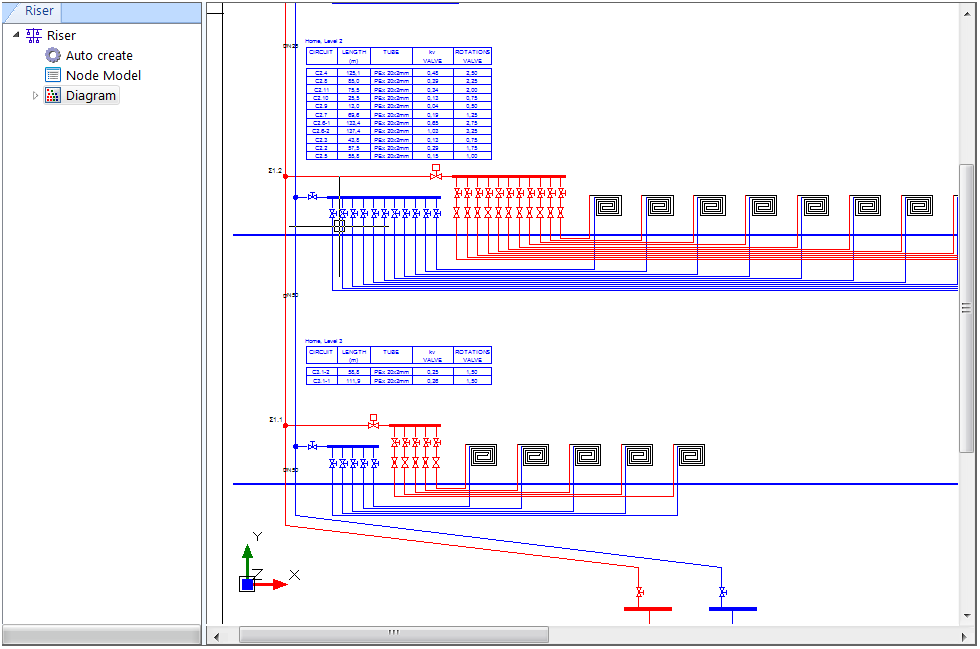This screenshot has width=980, height=649.
Task: Expand the Diagram tree item
Action: coord(36,95)
